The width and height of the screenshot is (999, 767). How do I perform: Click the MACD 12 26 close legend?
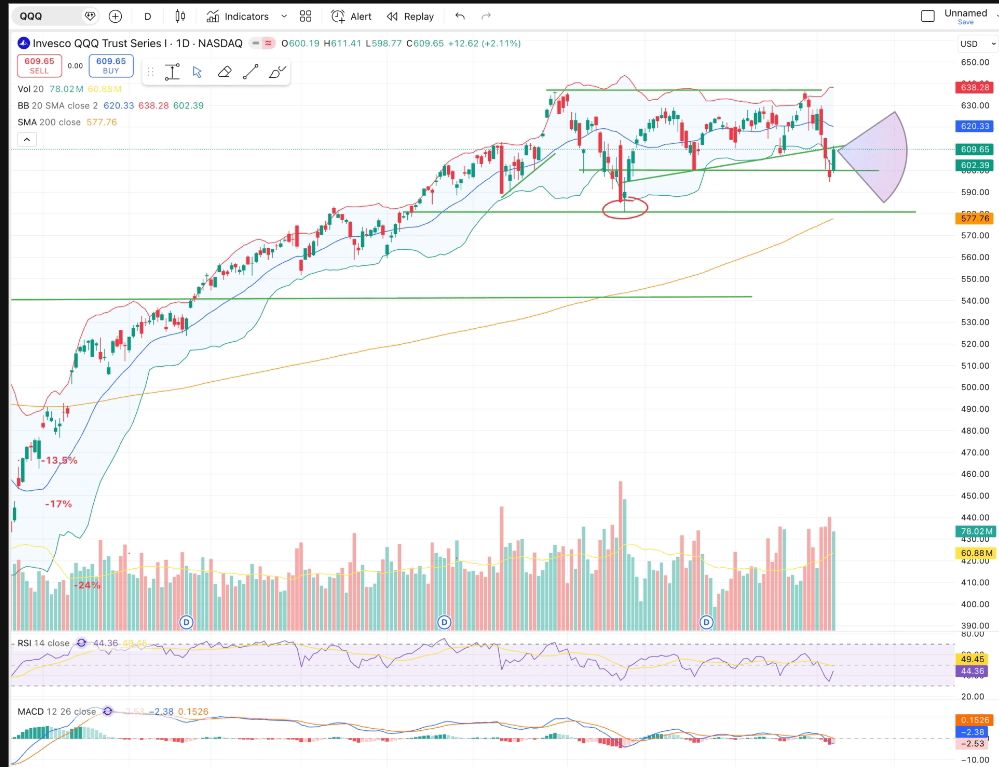(x=57, y=712)
